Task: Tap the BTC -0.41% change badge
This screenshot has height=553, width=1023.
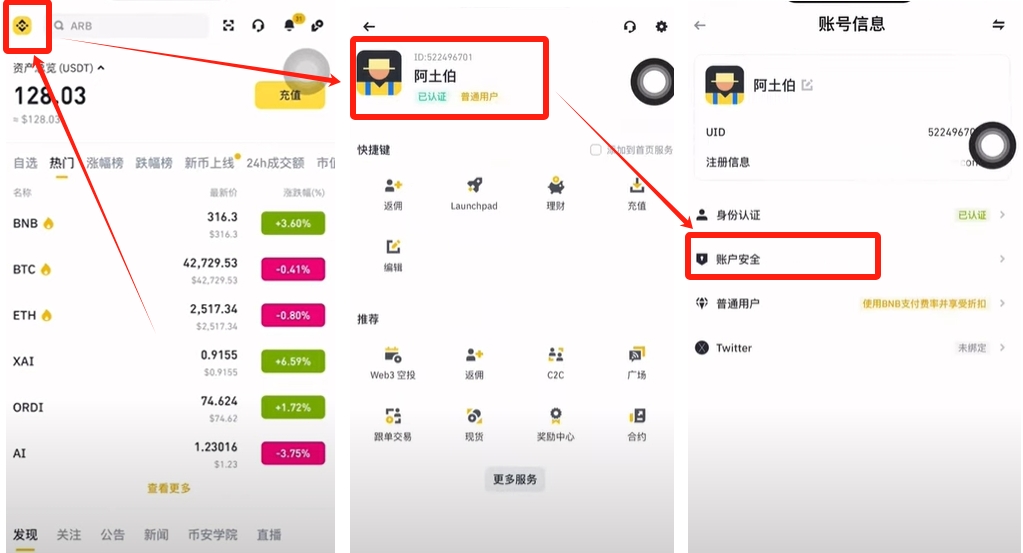Action: coord(293,269)
